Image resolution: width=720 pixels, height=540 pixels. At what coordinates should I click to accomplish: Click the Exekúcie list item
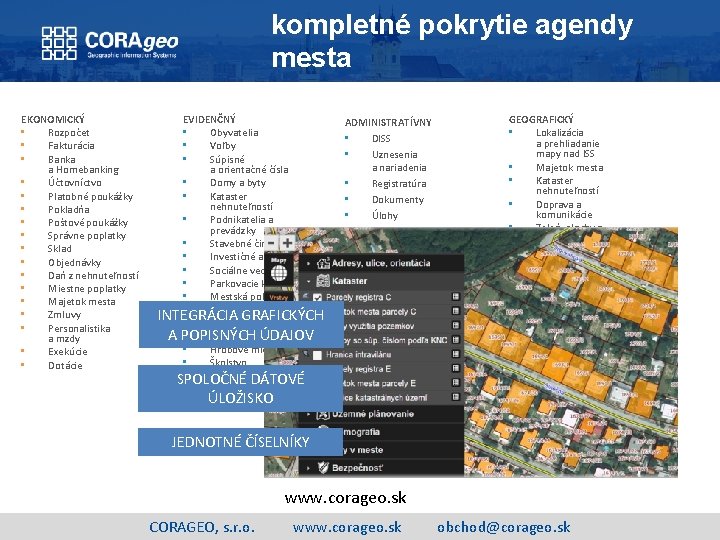(x=68, y=352)
